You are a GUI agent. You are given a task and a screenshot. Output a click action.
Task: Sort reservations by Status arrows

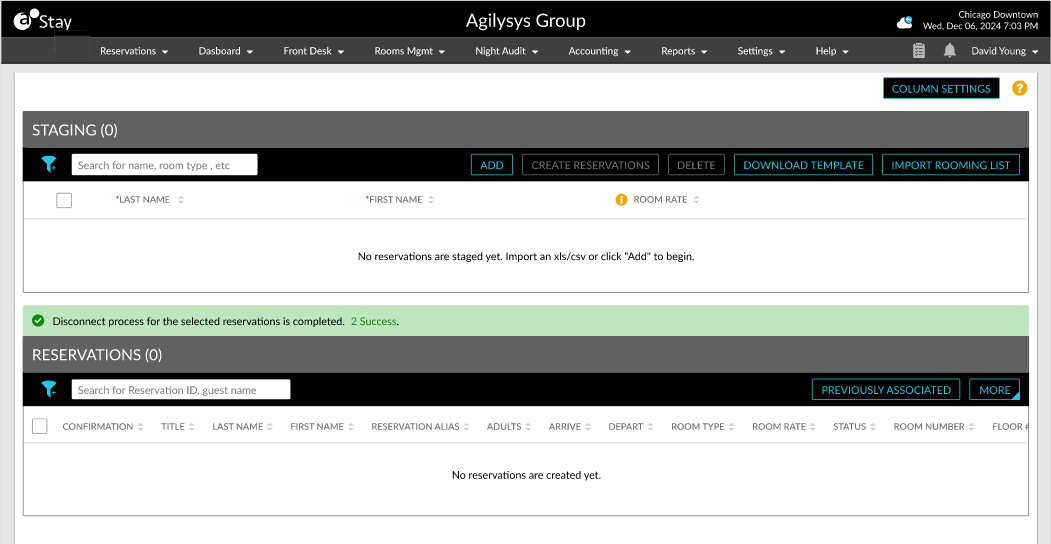[x=873, y=427]
